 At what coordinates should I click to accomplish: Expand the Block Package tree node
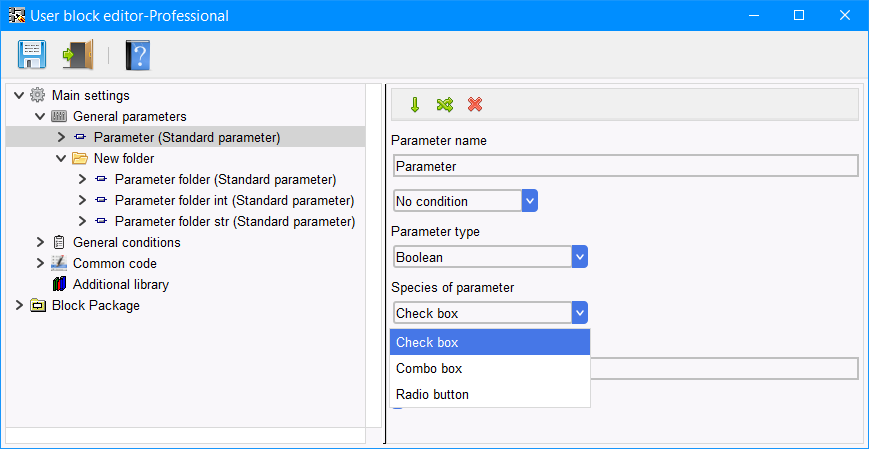pyautogui.click(x=19, y=305)
